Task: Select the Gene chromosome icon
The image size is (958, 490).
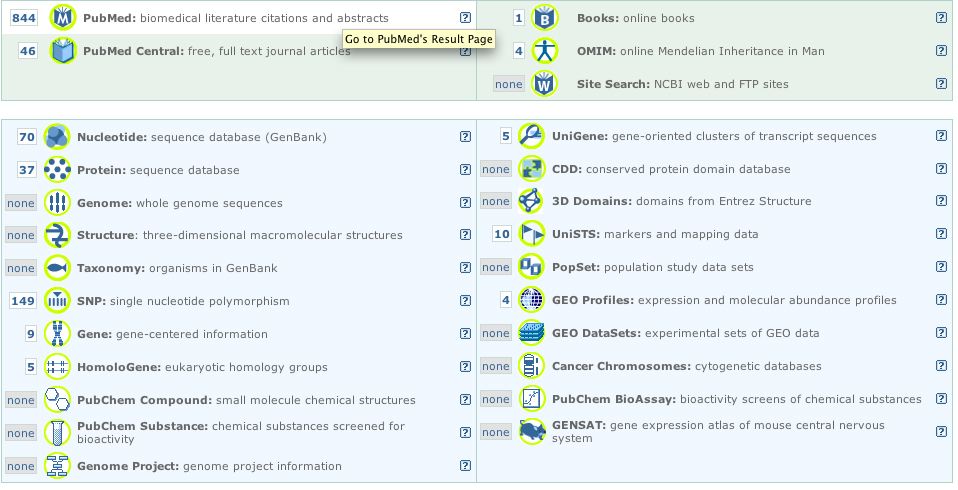Action: tap(57, 334)
